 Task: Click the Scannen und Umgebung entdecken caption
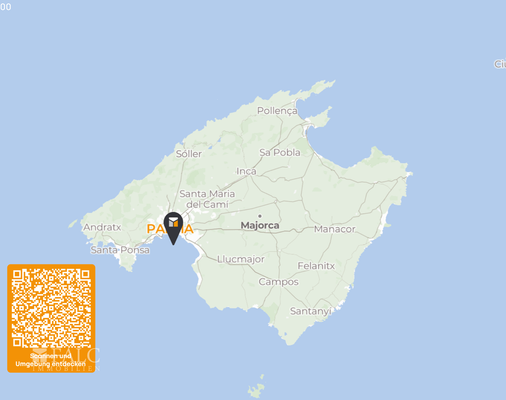click(x=51, y=360)
